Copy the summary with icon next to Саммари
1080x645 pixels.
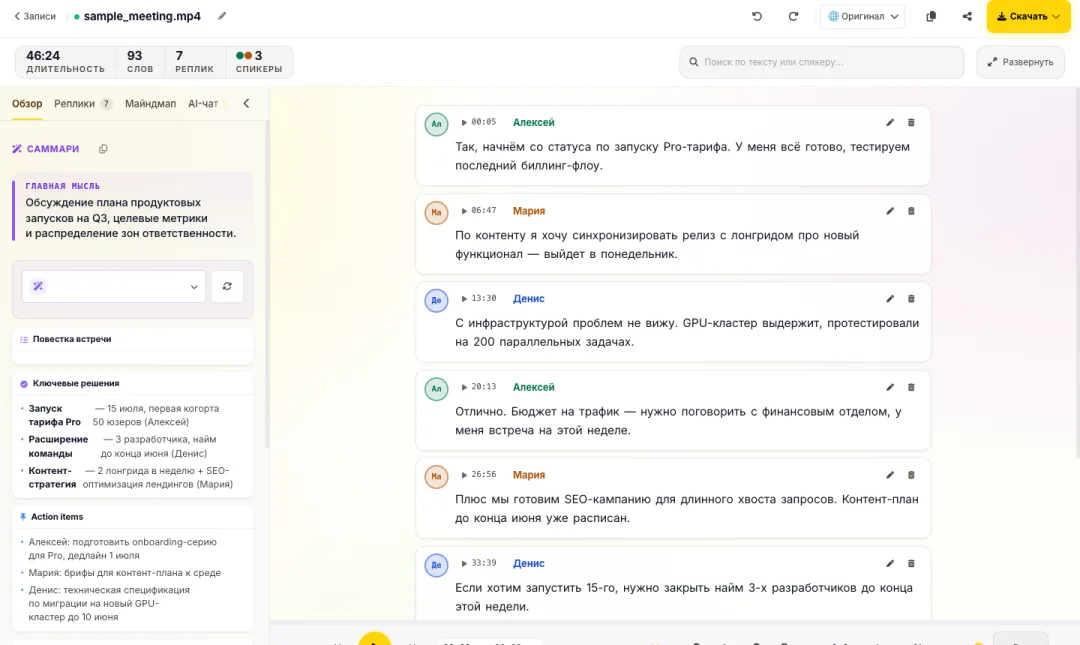pos(103,149)
